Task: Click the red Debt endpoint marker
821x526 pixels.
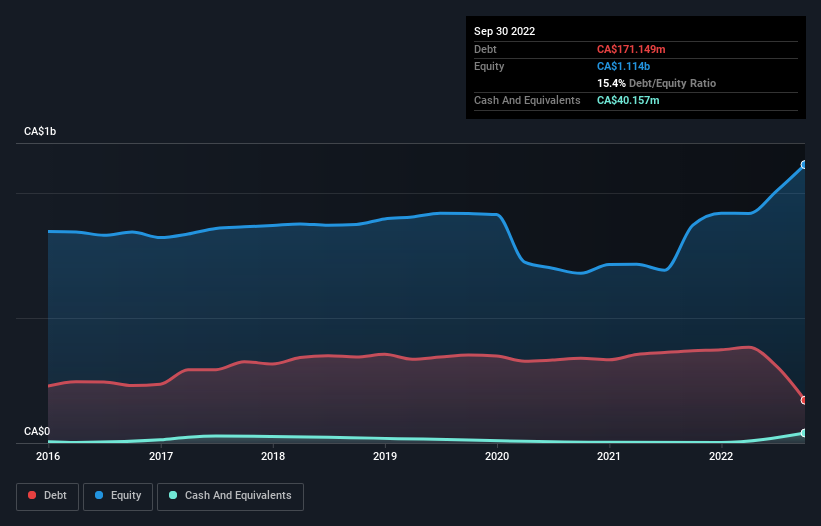Action: pos(804,400)
